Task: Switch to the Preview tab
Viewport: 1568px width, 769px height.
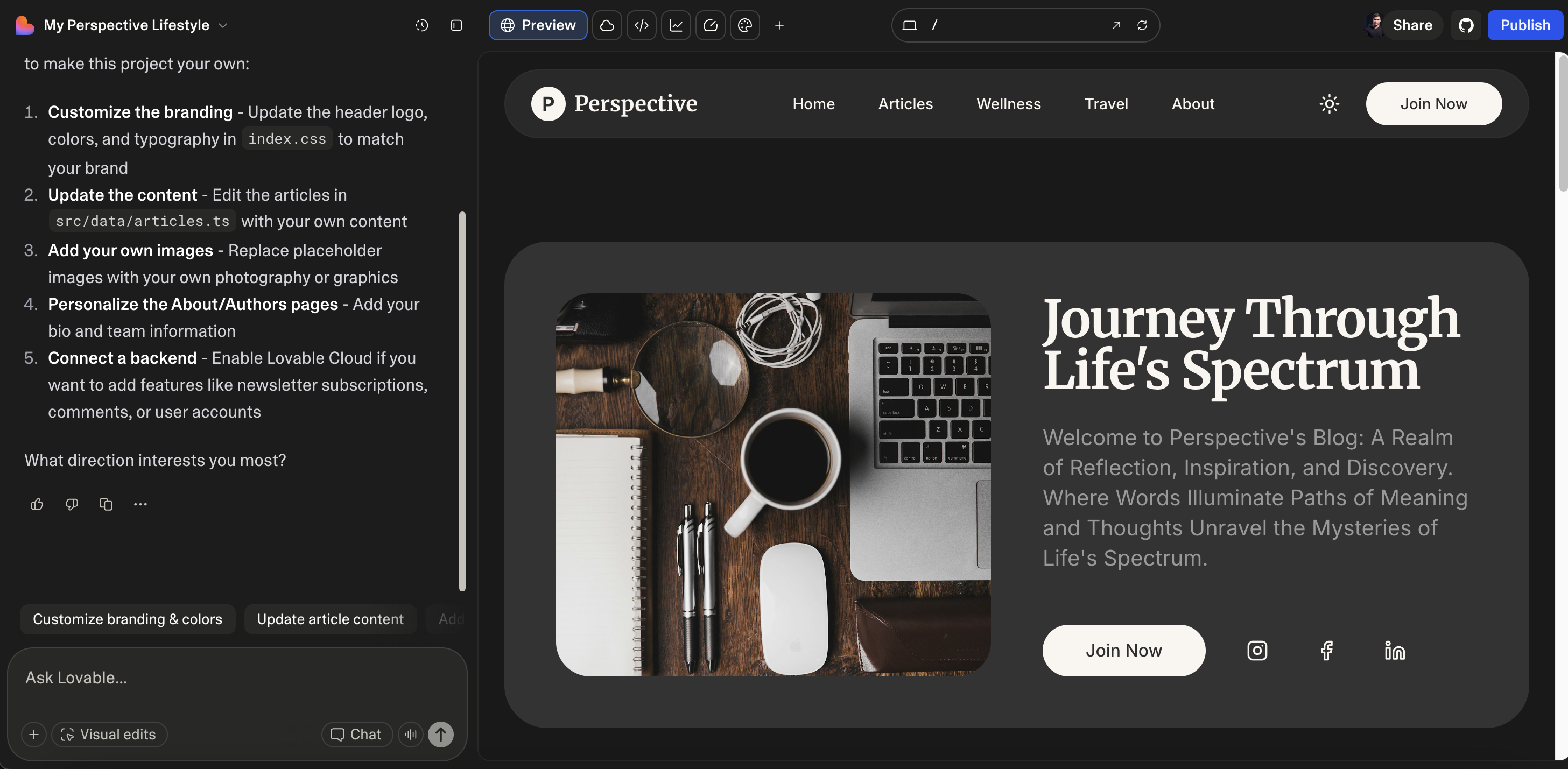Action: click(x=538, y=25)
